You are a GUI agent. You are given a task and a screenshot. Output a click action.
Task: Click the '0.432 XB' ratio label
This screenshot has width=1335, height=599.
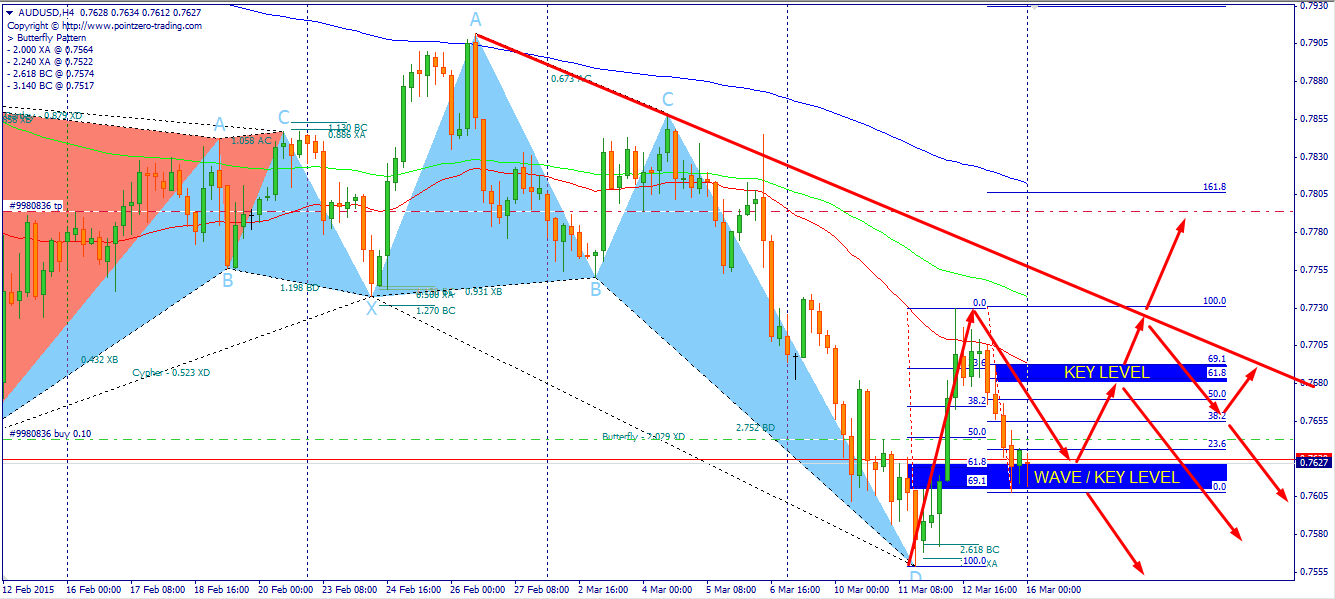click(99, 359)
